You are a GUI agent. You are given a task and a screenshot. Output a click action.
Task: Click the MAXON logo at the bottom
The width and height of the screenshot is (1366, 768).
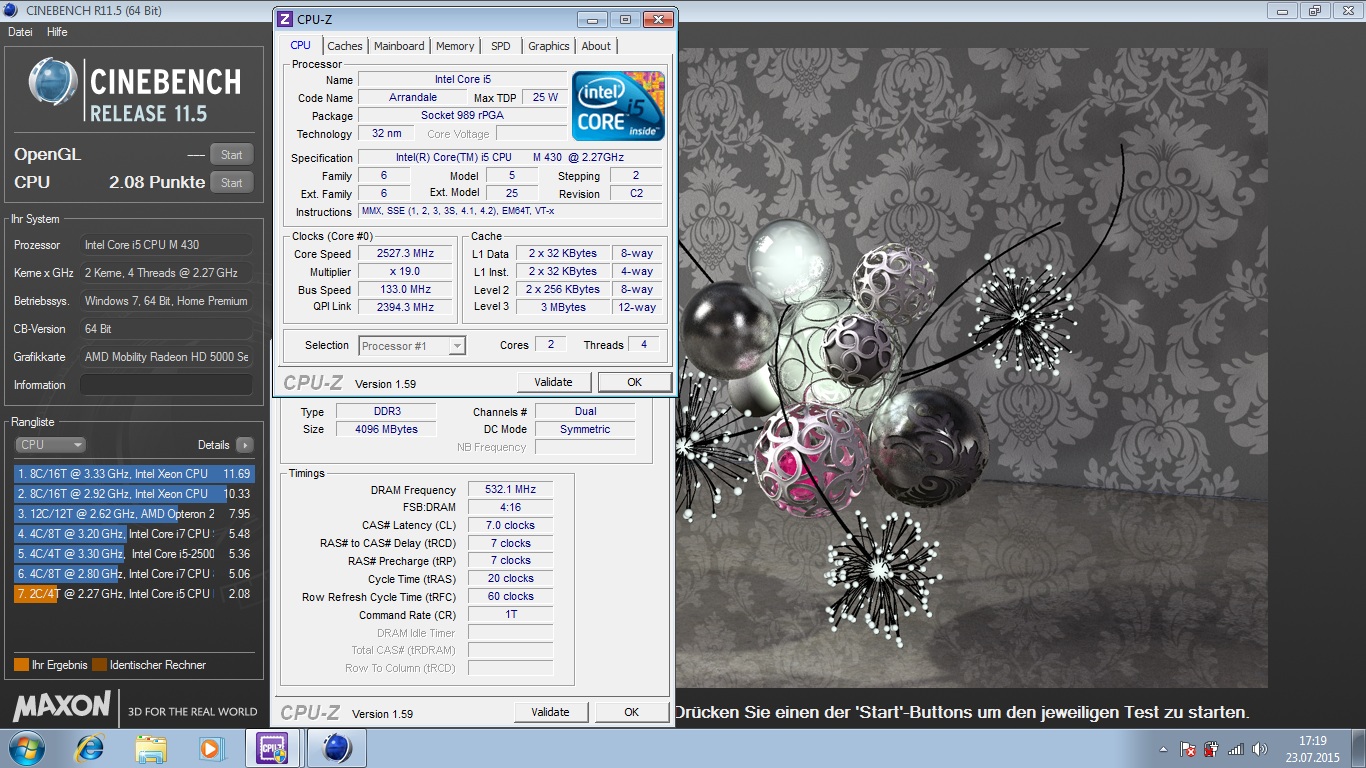[x=62, y=706]
